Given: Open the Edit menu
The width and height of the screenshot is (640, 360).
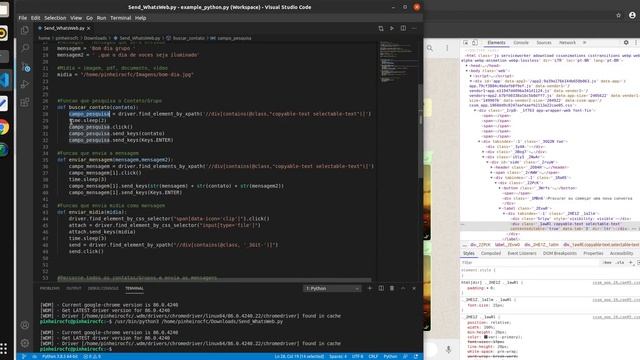Looking at the screenshot, I should (x=36, y=18).
